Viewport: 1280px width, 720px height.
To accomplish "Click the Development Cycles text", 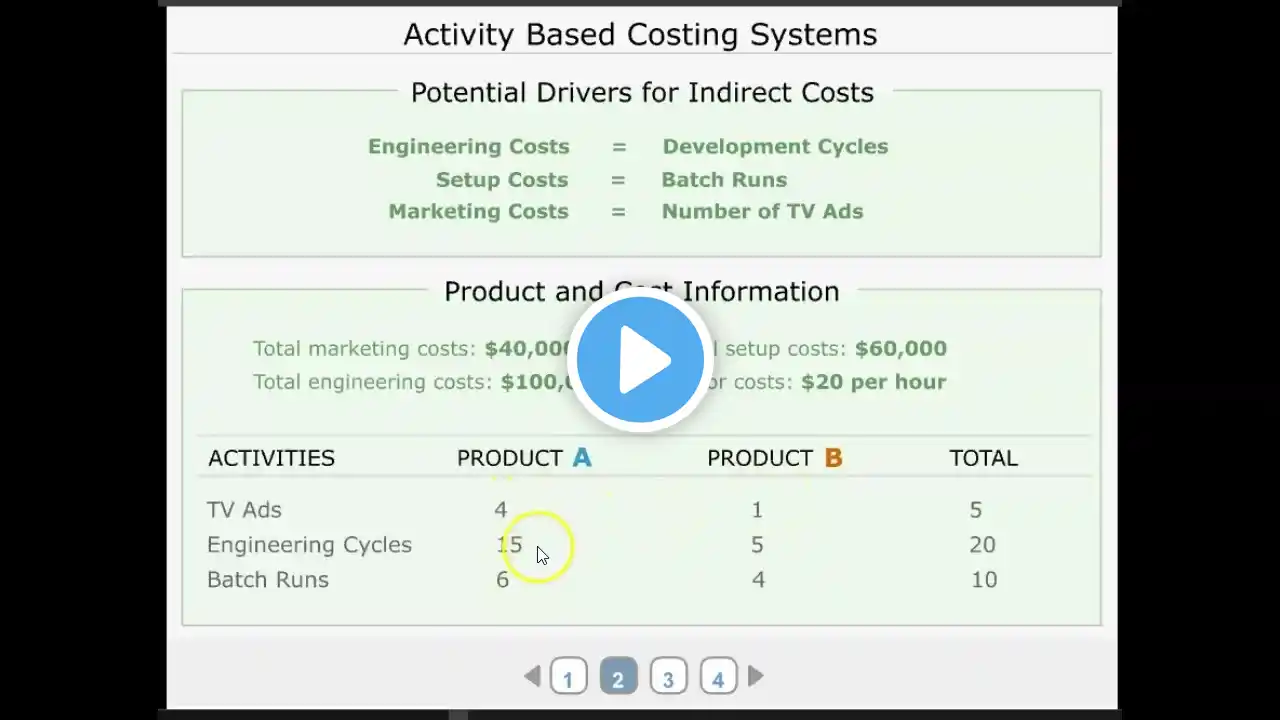I will (x=775, y=146).
